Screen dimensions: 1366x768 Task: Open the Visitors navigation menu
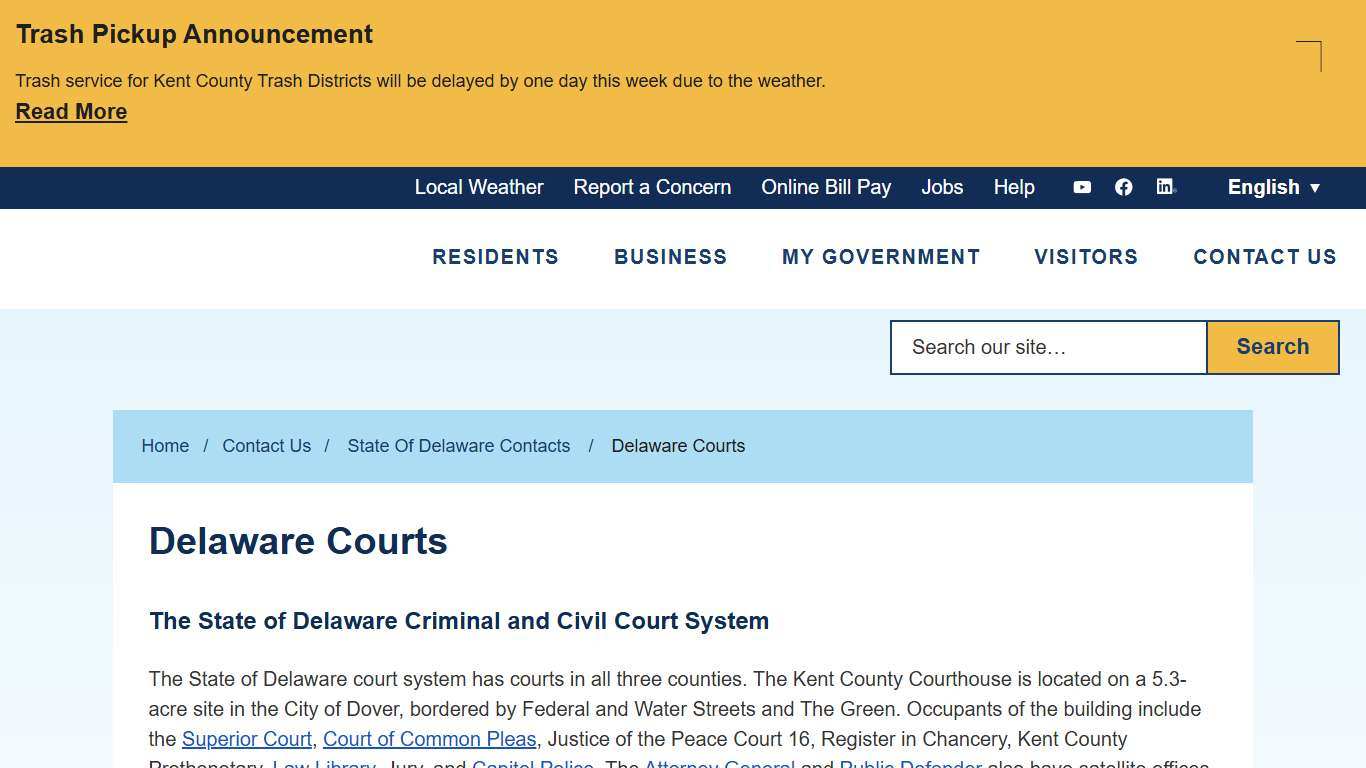1086,257
